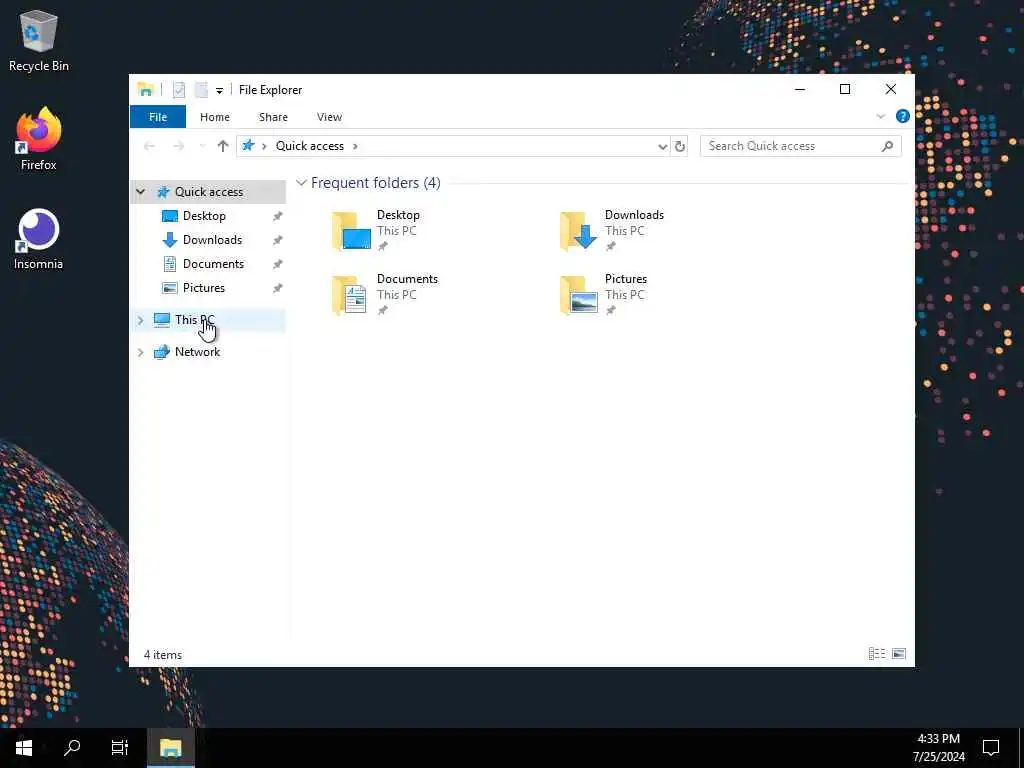
Task: Open Task View from taskbar
Action: tap(120, 748)
